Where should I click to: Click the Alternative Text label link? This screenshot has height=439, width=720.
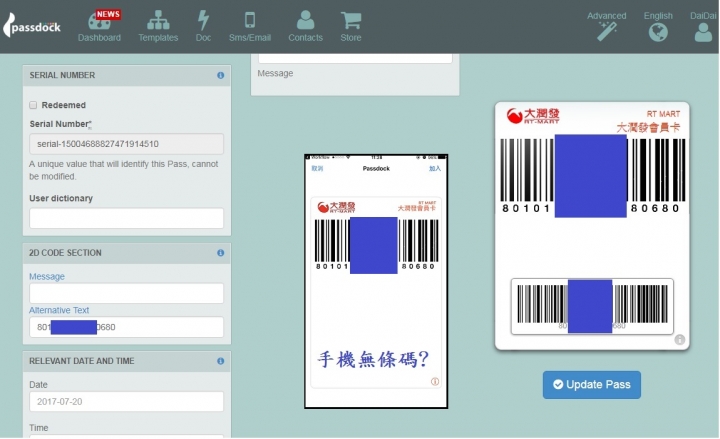59,310
